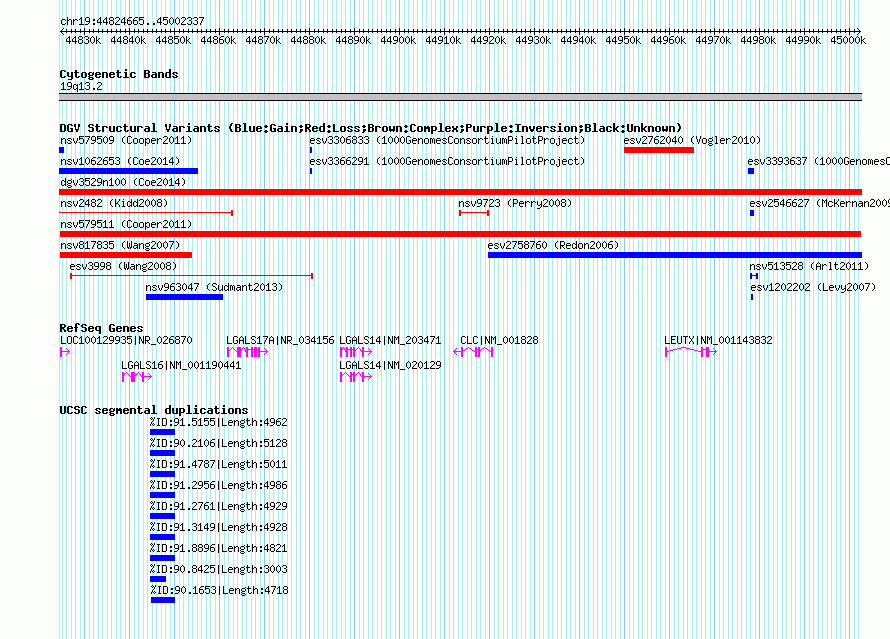Click the esv1202202 variant marker
890x639 pixels.
pyautogui.click(x=752, y=297)
